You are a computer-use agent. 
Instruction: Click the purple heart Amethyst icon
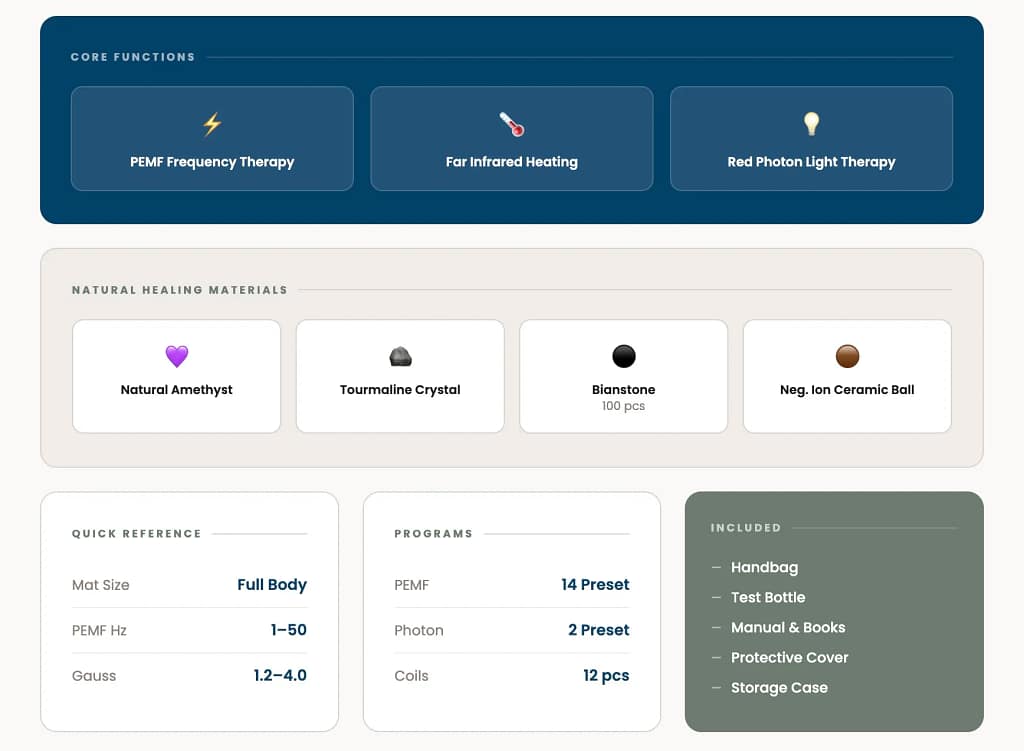pos(176,356)
